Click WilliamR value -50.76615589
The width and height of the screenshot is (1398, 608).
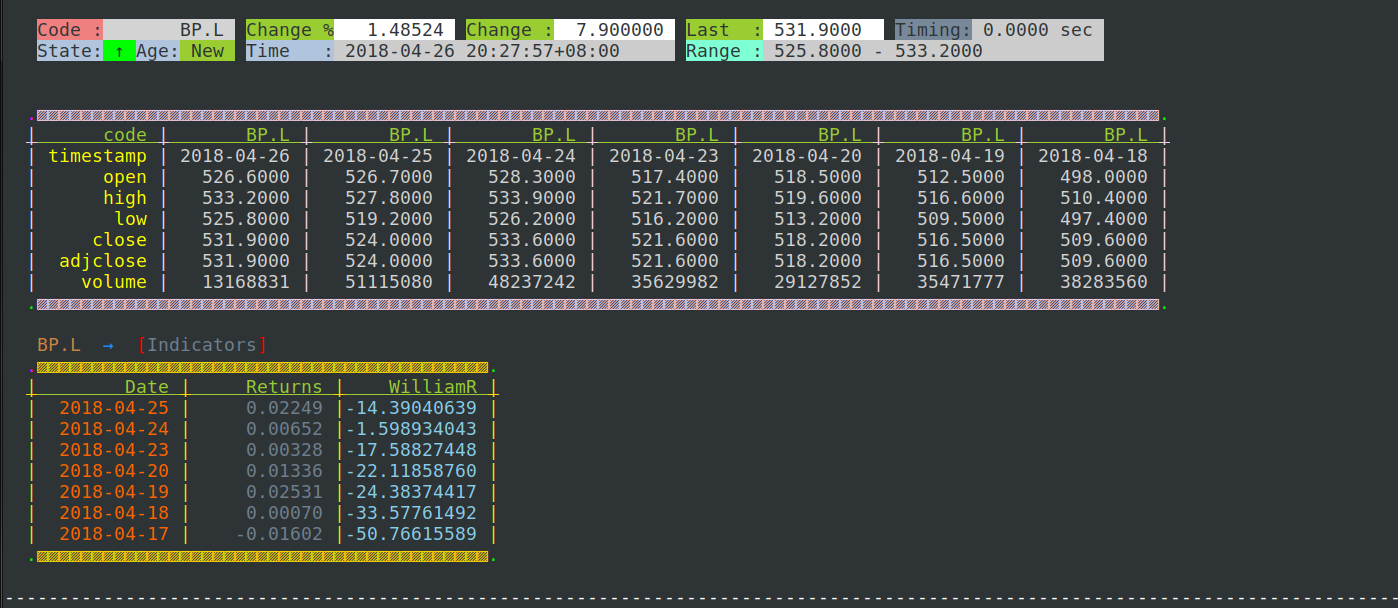[411, 534]
